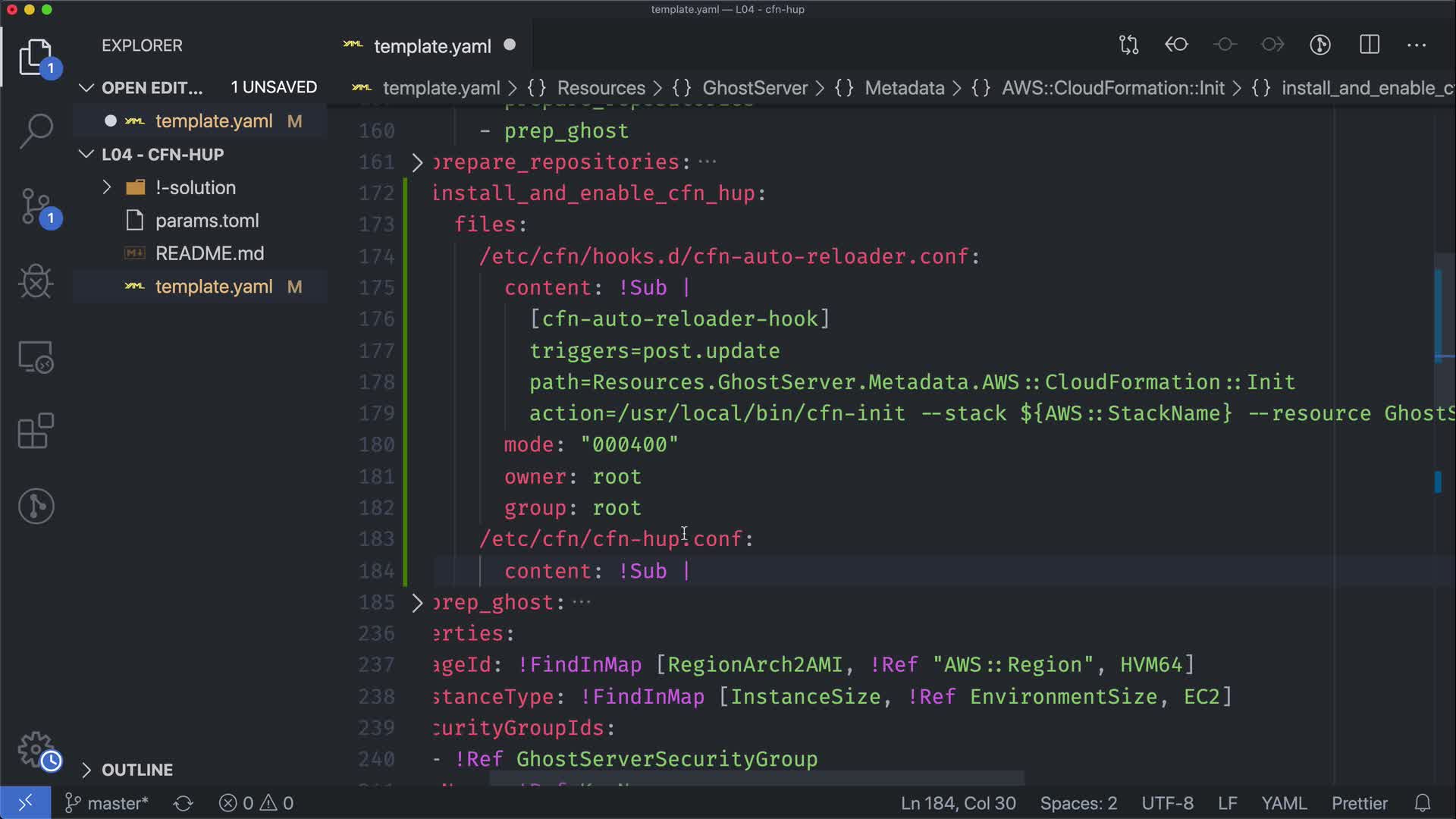Open README.md in the file tree
The height and width of the screenshot is (819, 1456).
(209, 253)
